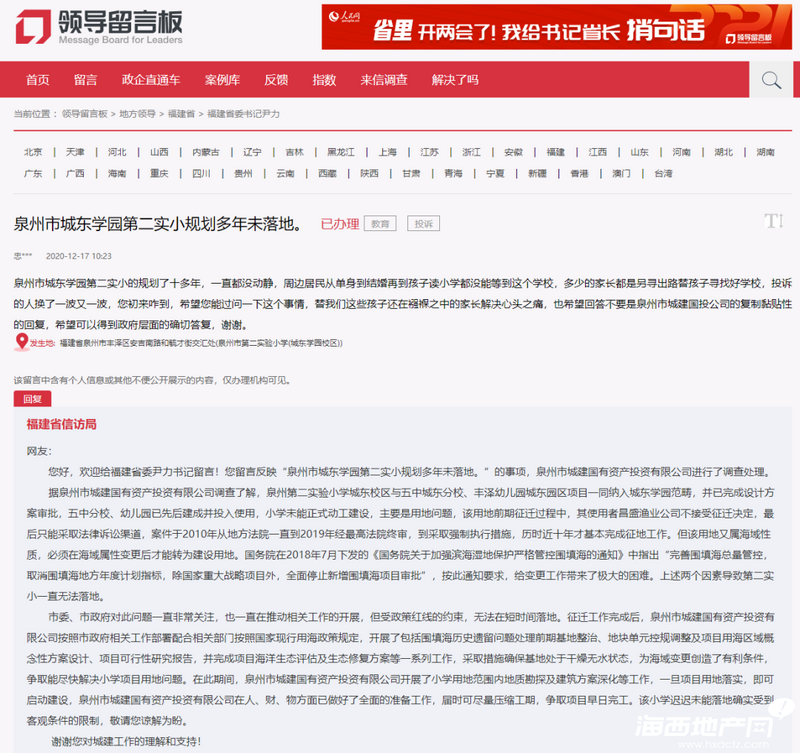Select province 天津
The height and width of the screenshot is (753, 800).
[x=75, y=152]
